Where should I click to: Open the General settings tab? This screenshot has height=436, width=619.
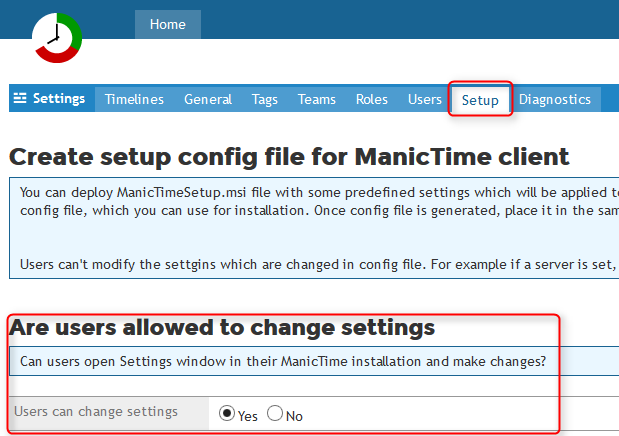point(208,99)
